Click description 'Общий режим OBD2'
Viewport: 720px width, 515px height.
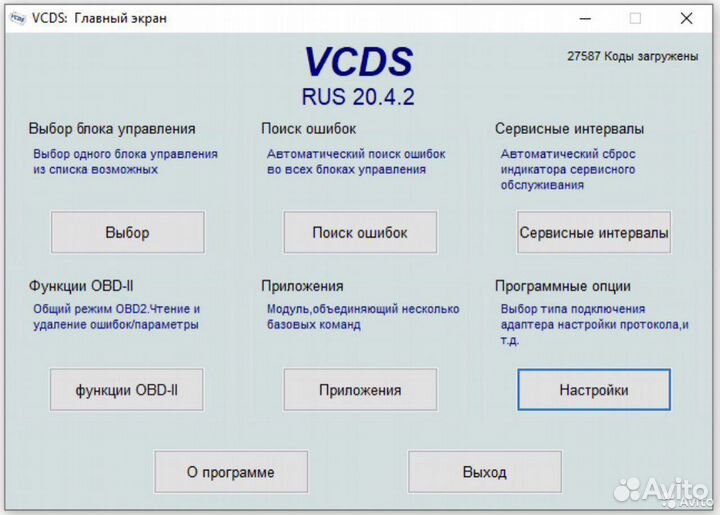click(117, 317)
